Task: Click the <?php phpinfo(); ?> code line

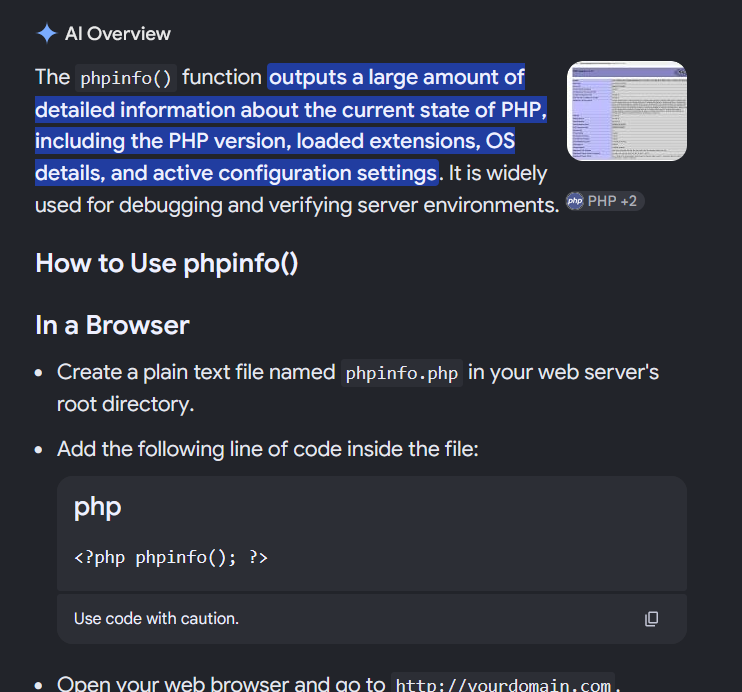Action: point(171,557)
